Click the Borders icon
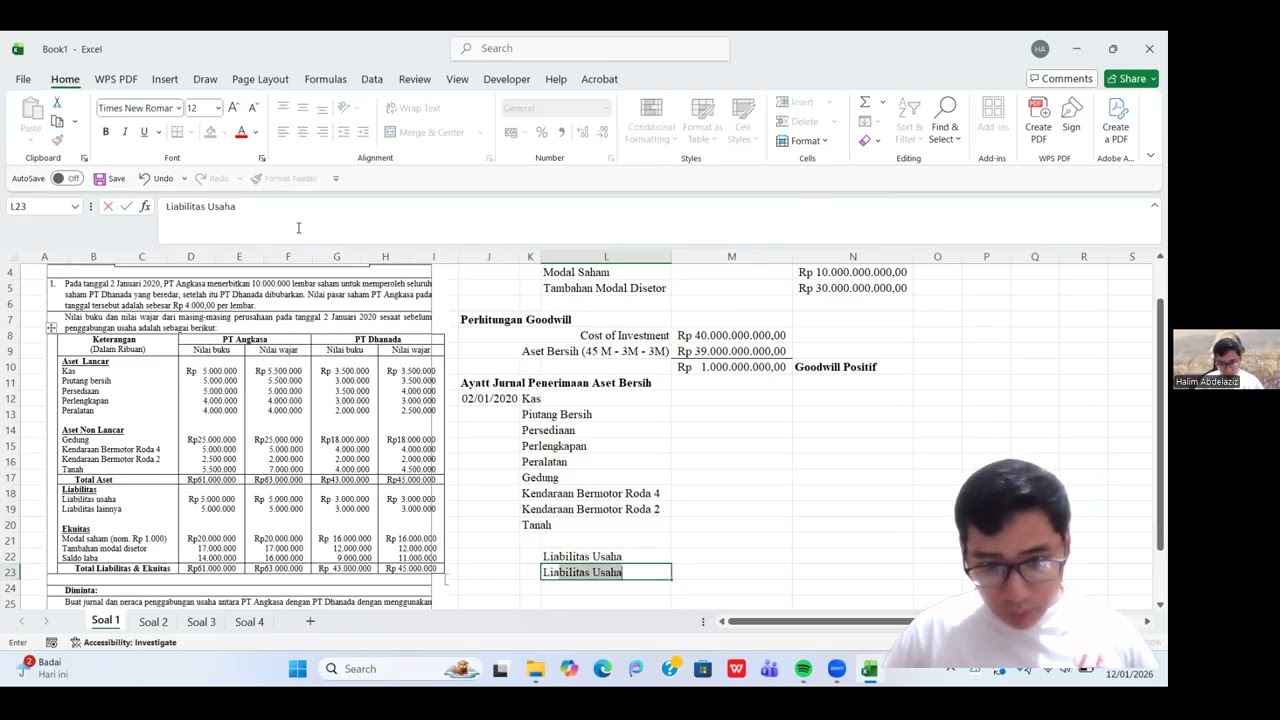 point(177,132)
